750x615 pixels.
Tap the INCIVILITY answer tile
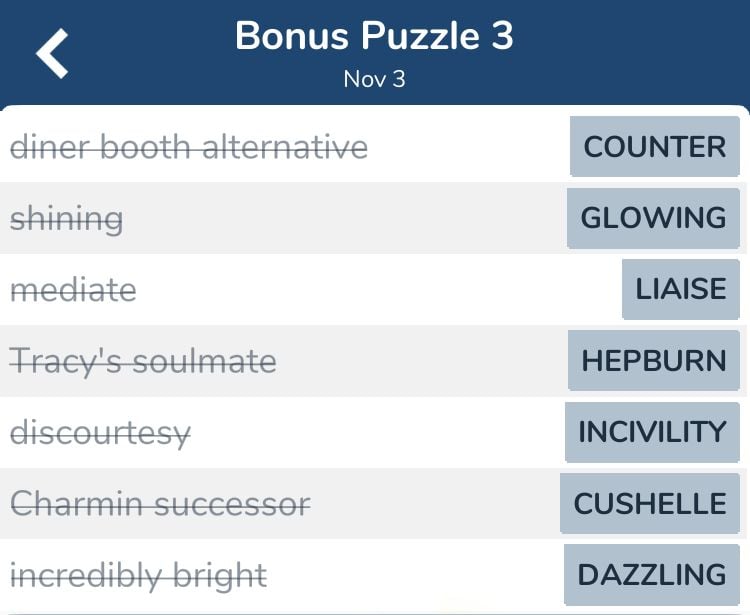652,432
